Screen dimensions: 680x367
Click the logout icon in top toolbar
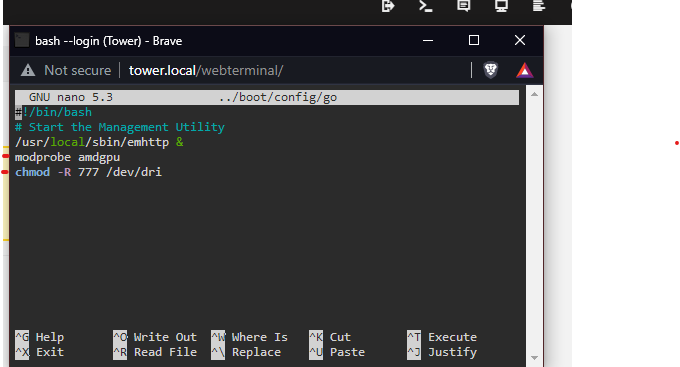coord(388,6)
